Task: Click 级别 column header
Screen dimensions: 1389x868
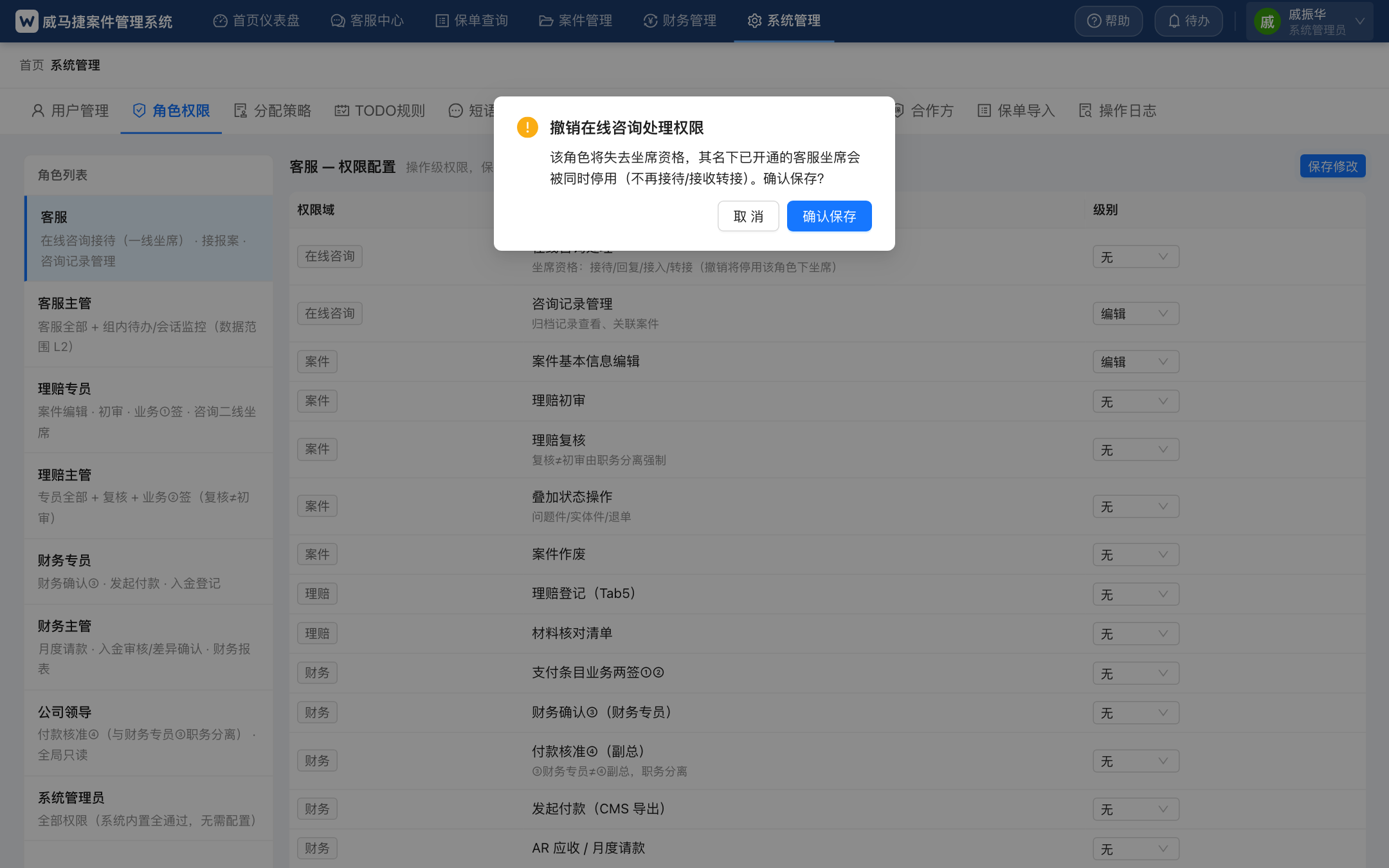Action: pyautogui.click(x=1105, y=210)
